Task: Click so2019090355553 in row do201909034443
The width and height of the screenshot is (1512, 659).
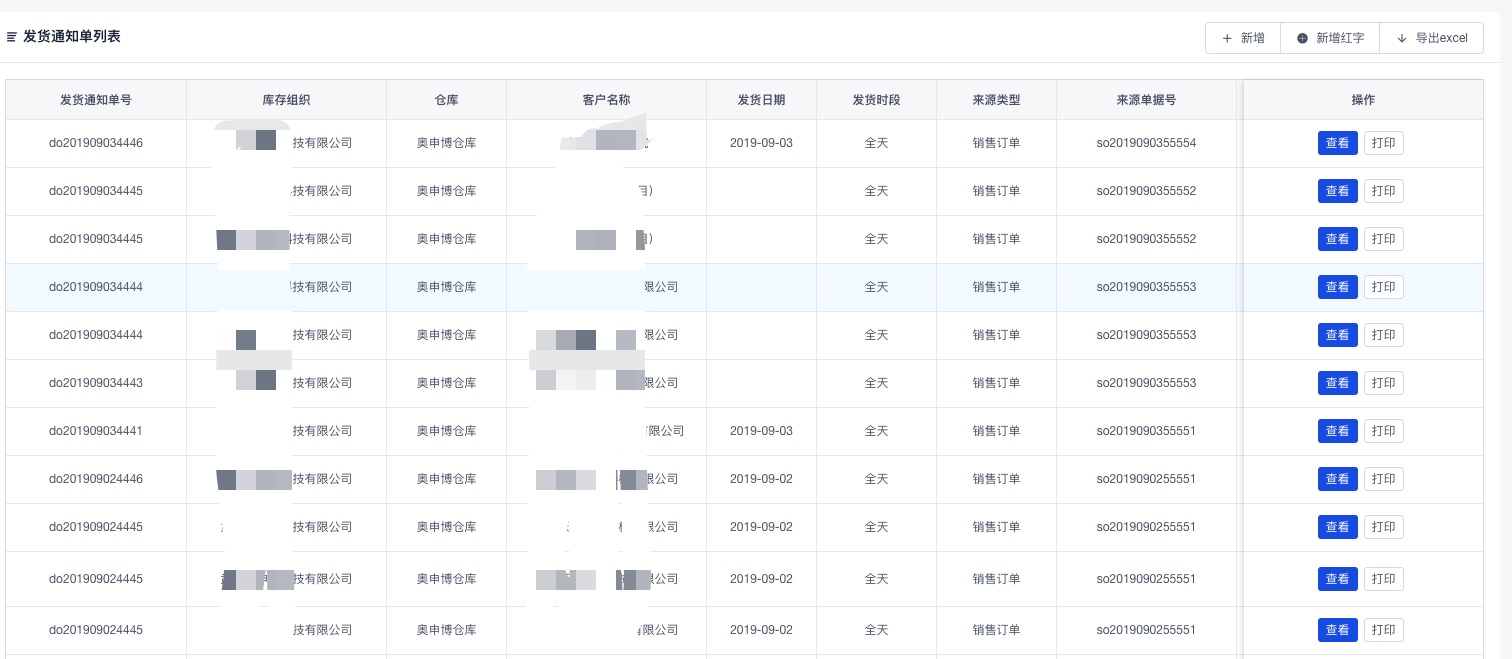Action: [1146, 383]
